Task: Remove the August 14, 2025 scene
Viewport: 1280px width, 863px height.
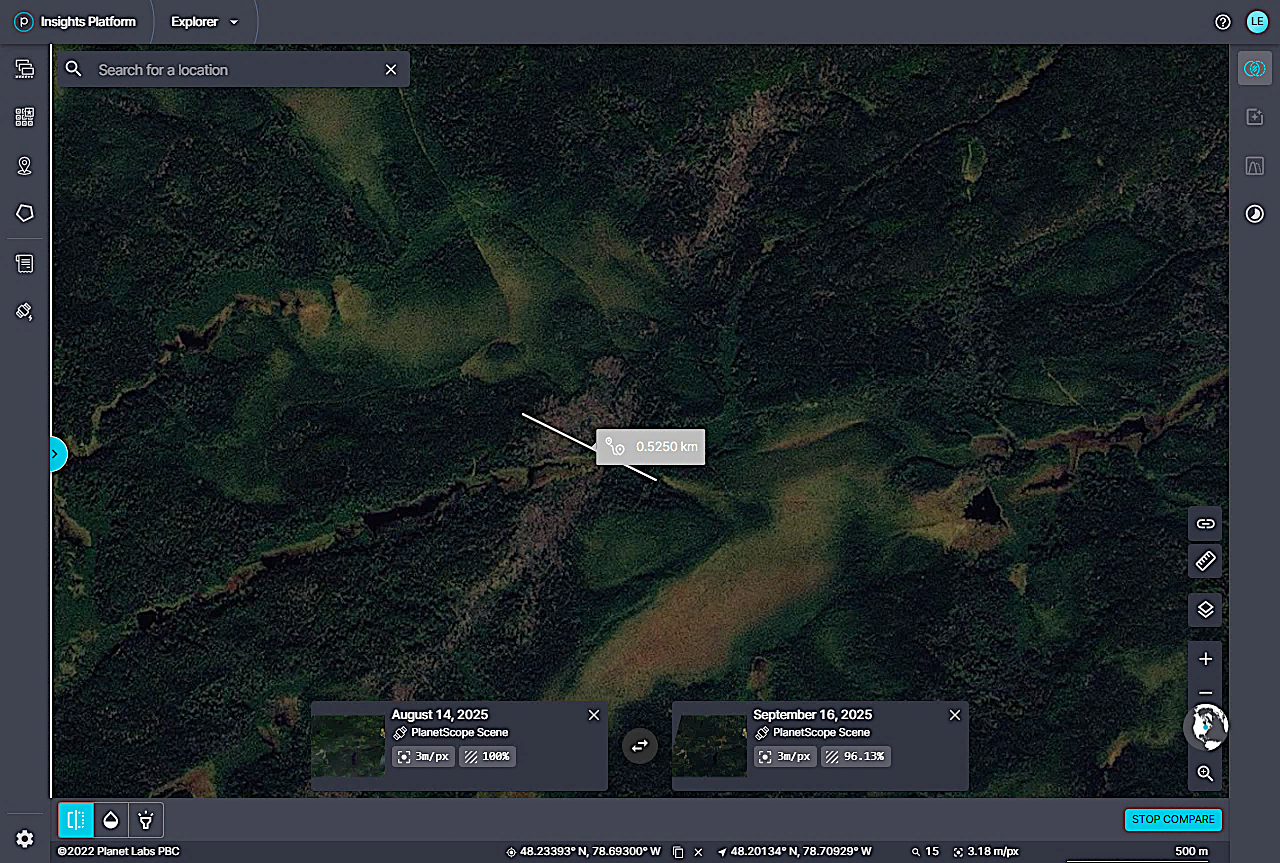Action: tap(594, 715)
